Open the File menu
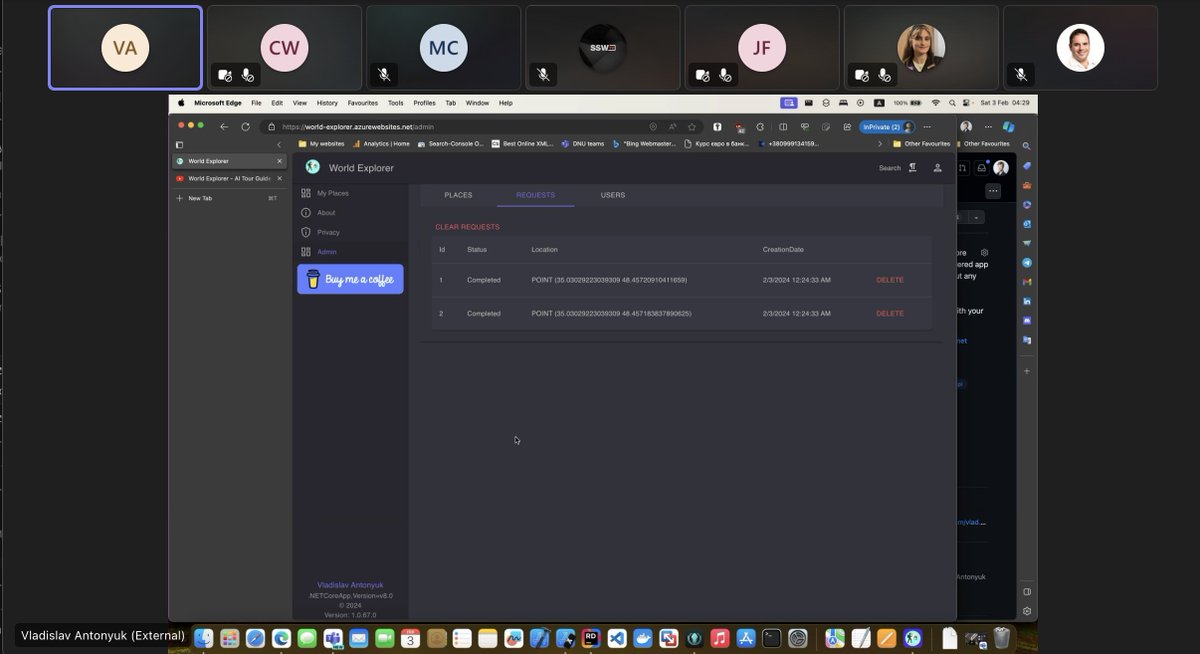The height and width of the screenshot is (654, 1200). (257, 103)
